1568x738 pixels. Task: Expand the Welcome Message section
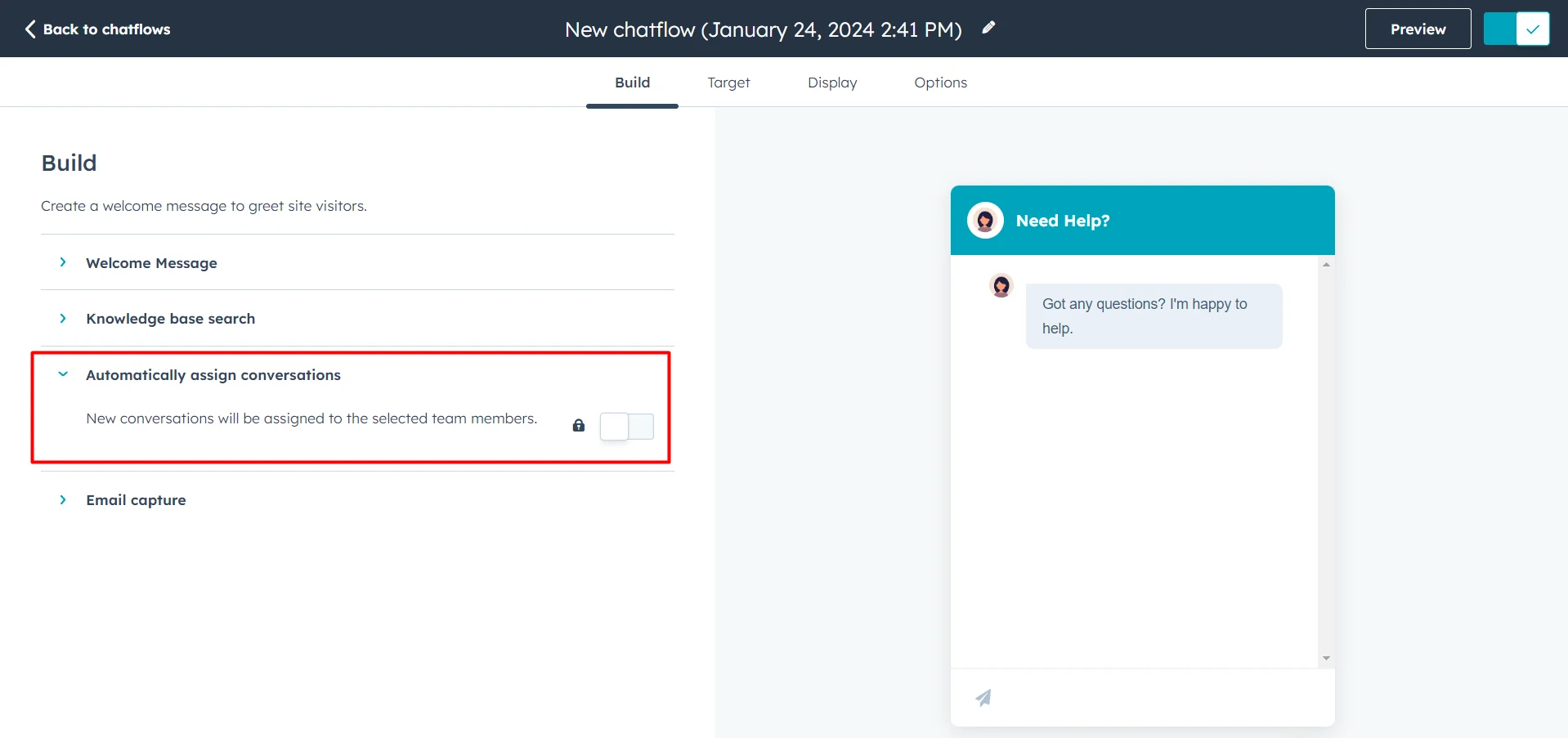[151, 263]
